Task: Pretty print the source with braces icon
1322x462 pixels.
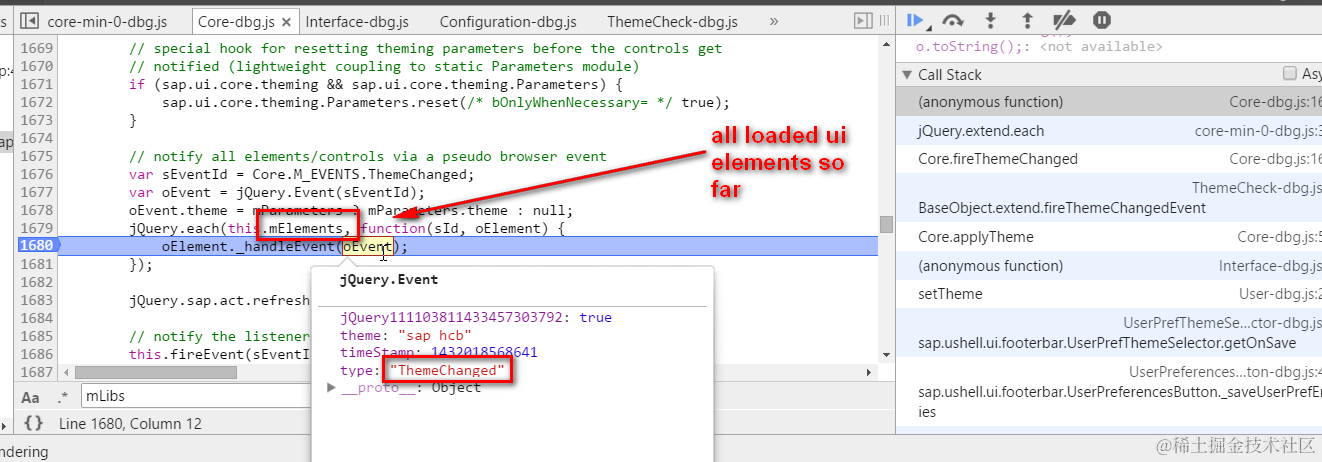Action: point(34,424)
